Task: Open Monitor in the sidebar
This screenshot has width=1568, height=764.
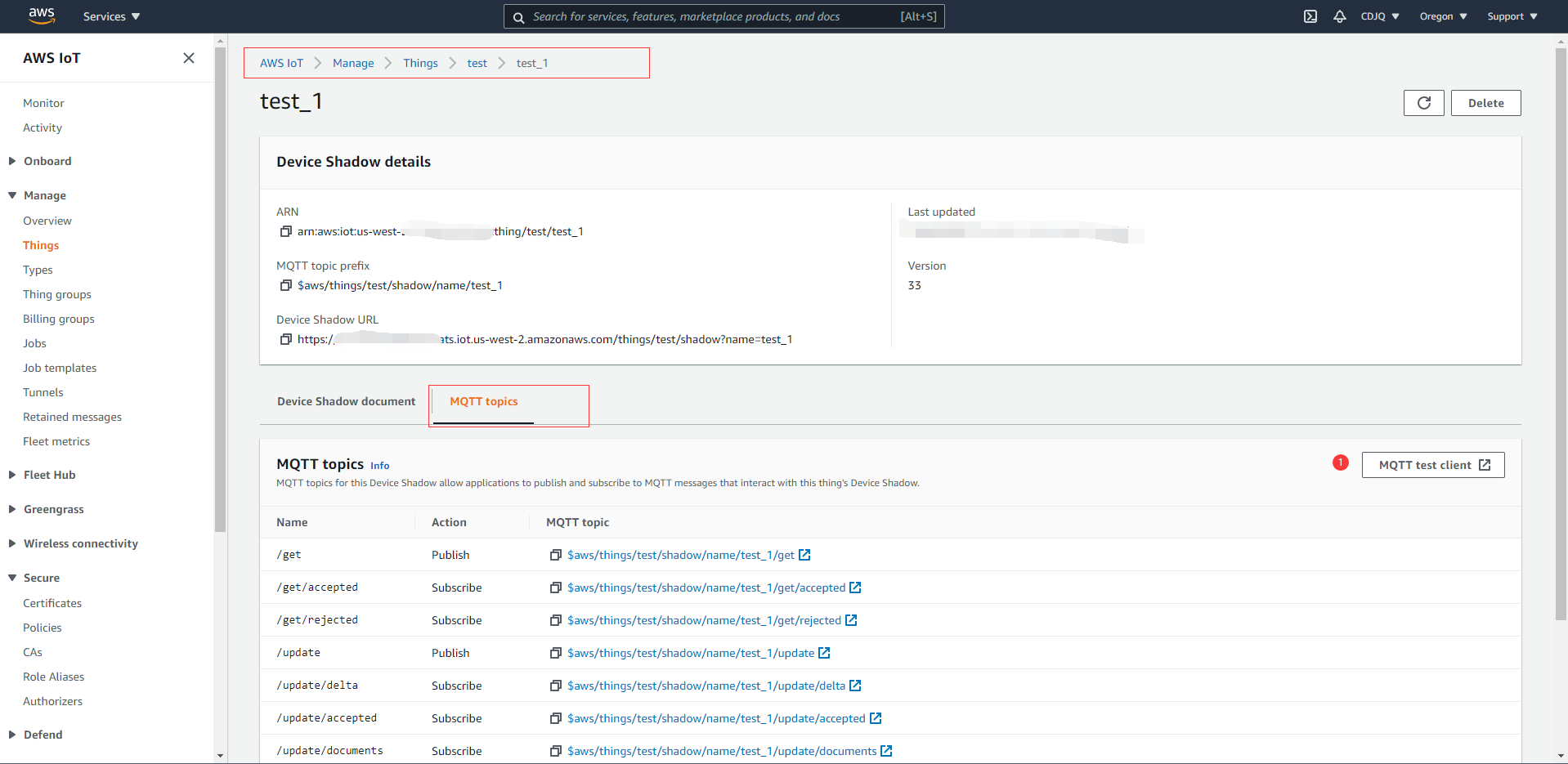Action: tap(43, 103)
